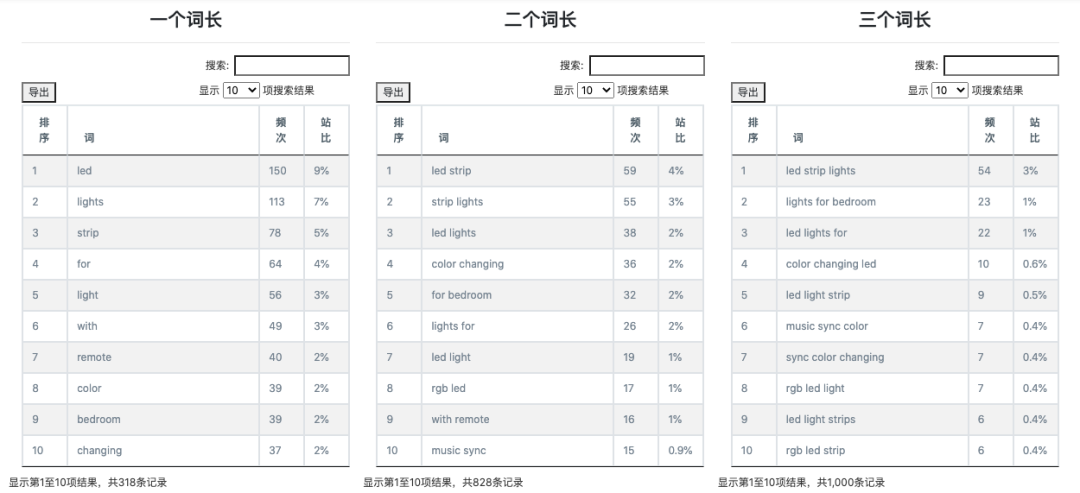
Task: Focus the 搜索 field under 二个词长
Action: [x=647, y=66]
